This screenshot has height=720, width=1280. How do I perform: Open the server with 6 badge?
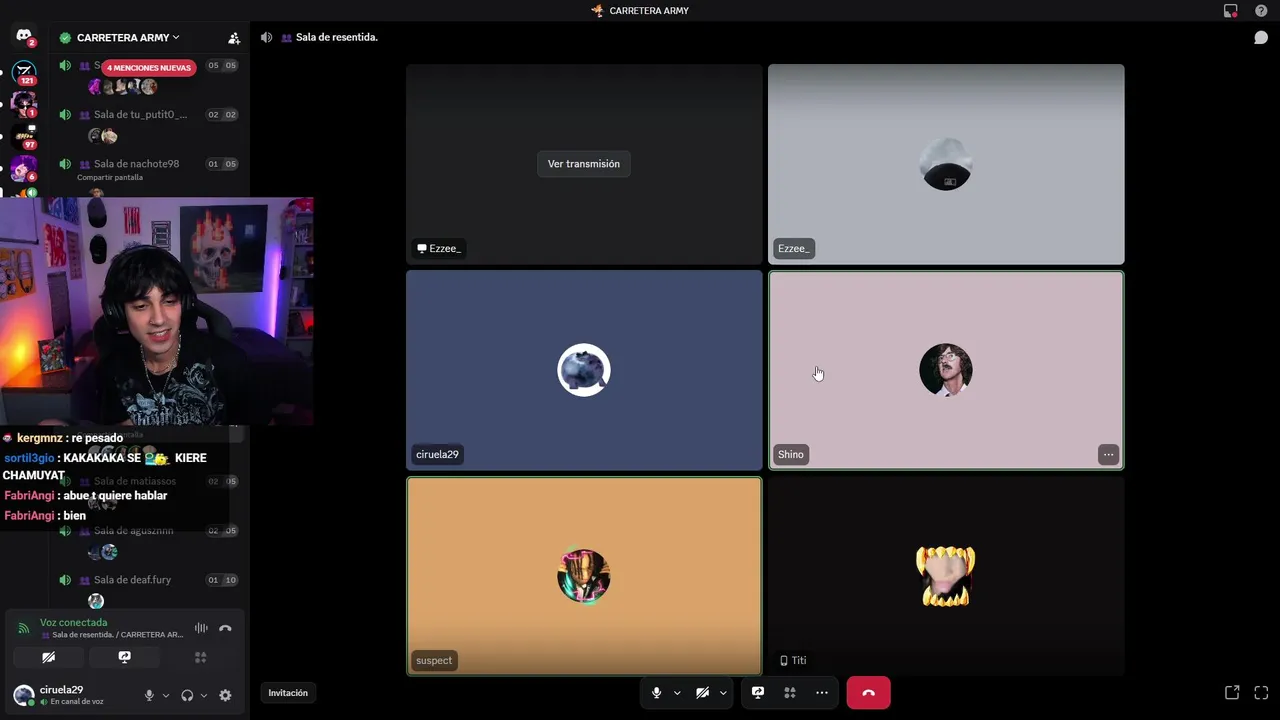pyautogui.click(x=23, y=168)
